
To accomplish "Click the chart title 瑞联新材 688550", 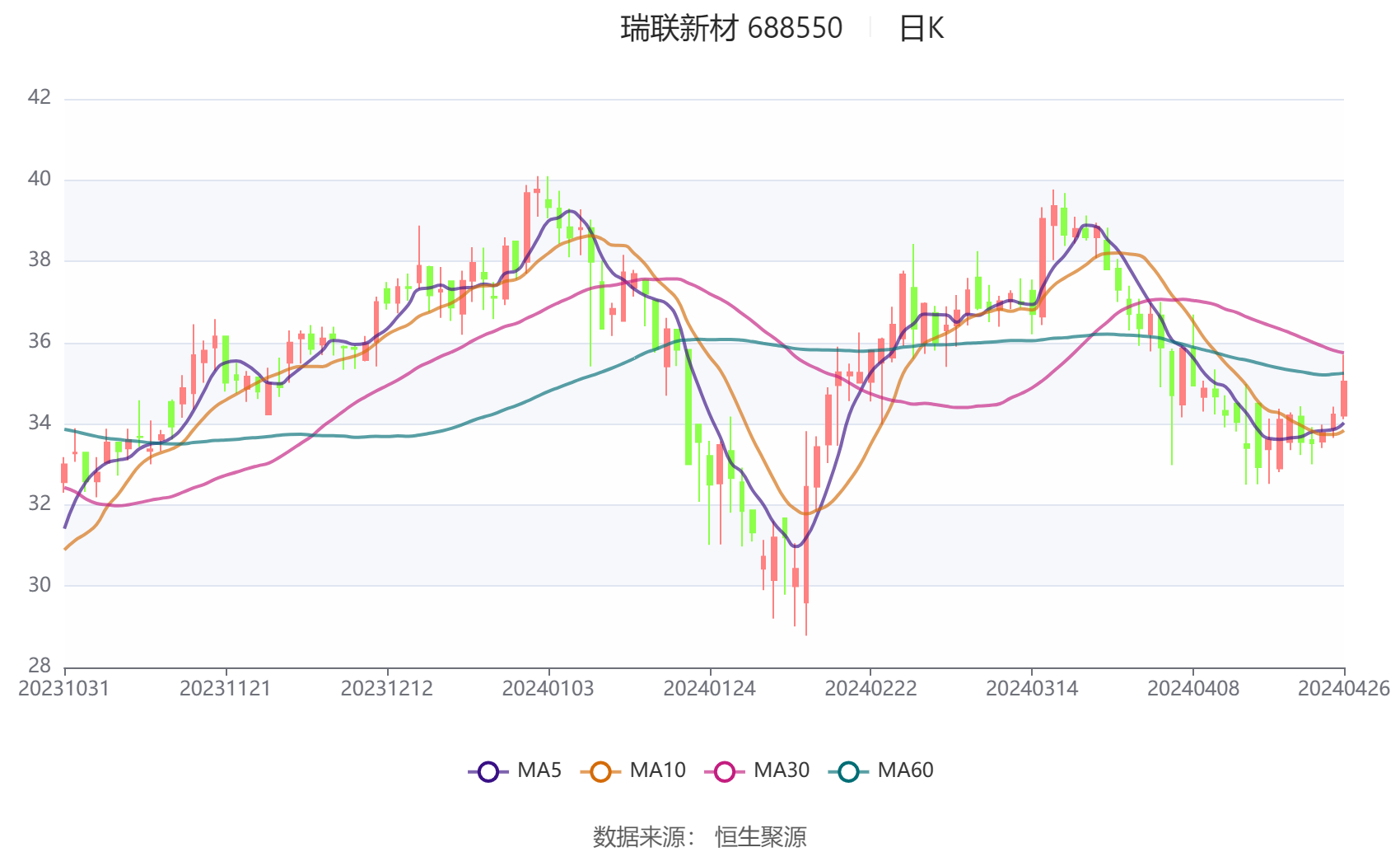I will pos(731,28).
